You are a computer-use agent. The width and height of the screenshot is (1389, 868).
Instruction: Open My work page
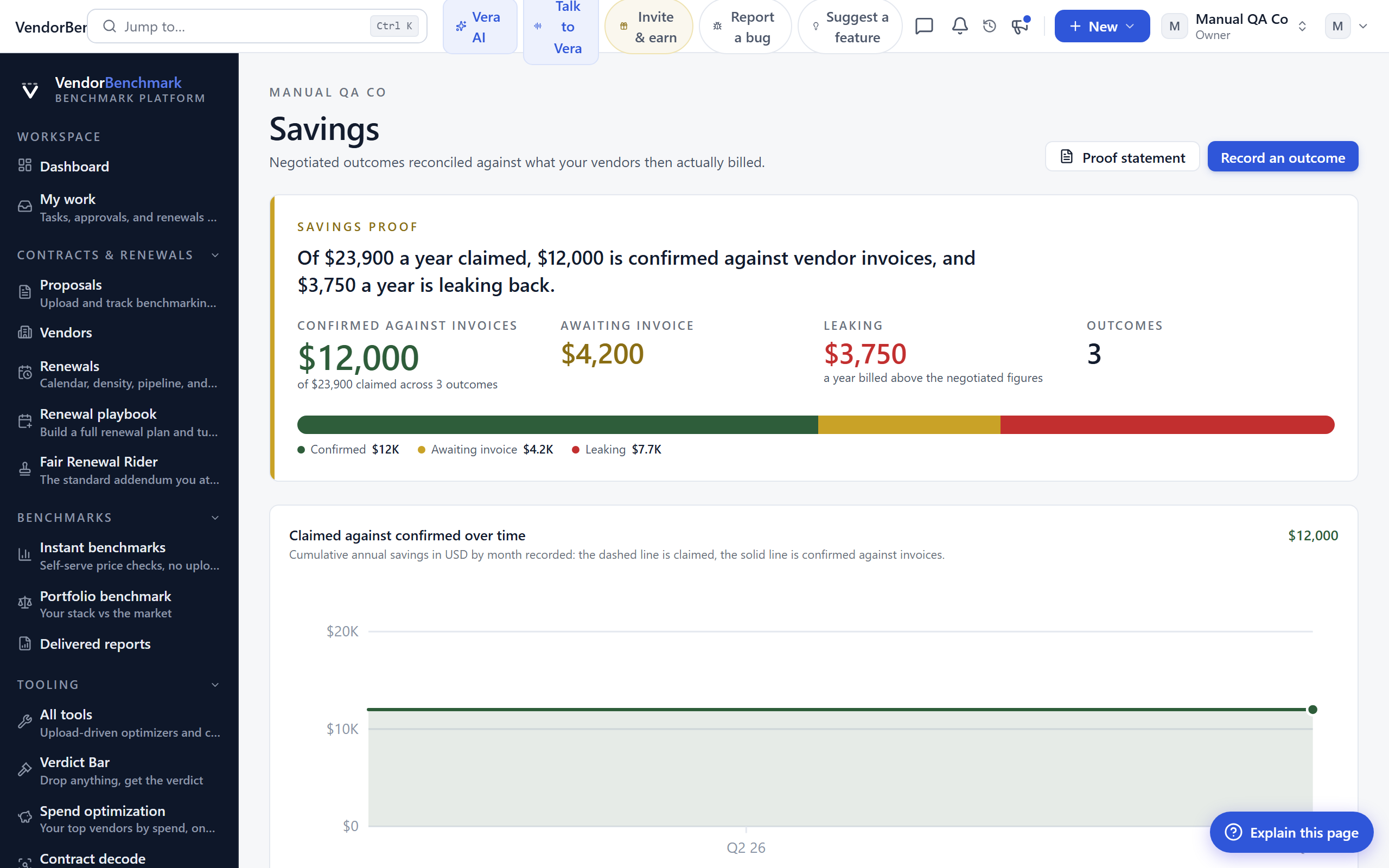tap(119, 207)
